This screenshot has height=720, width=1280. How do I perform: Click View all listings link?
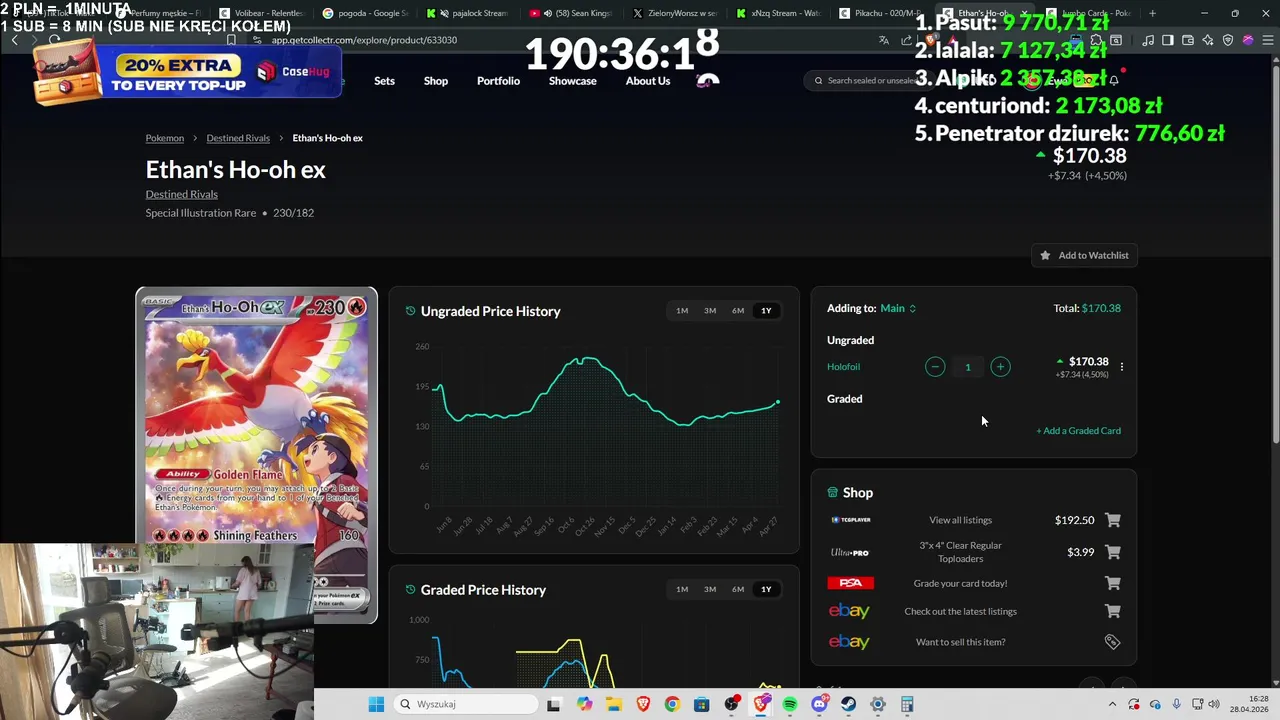pyautogui.click(x=960, y=520)
